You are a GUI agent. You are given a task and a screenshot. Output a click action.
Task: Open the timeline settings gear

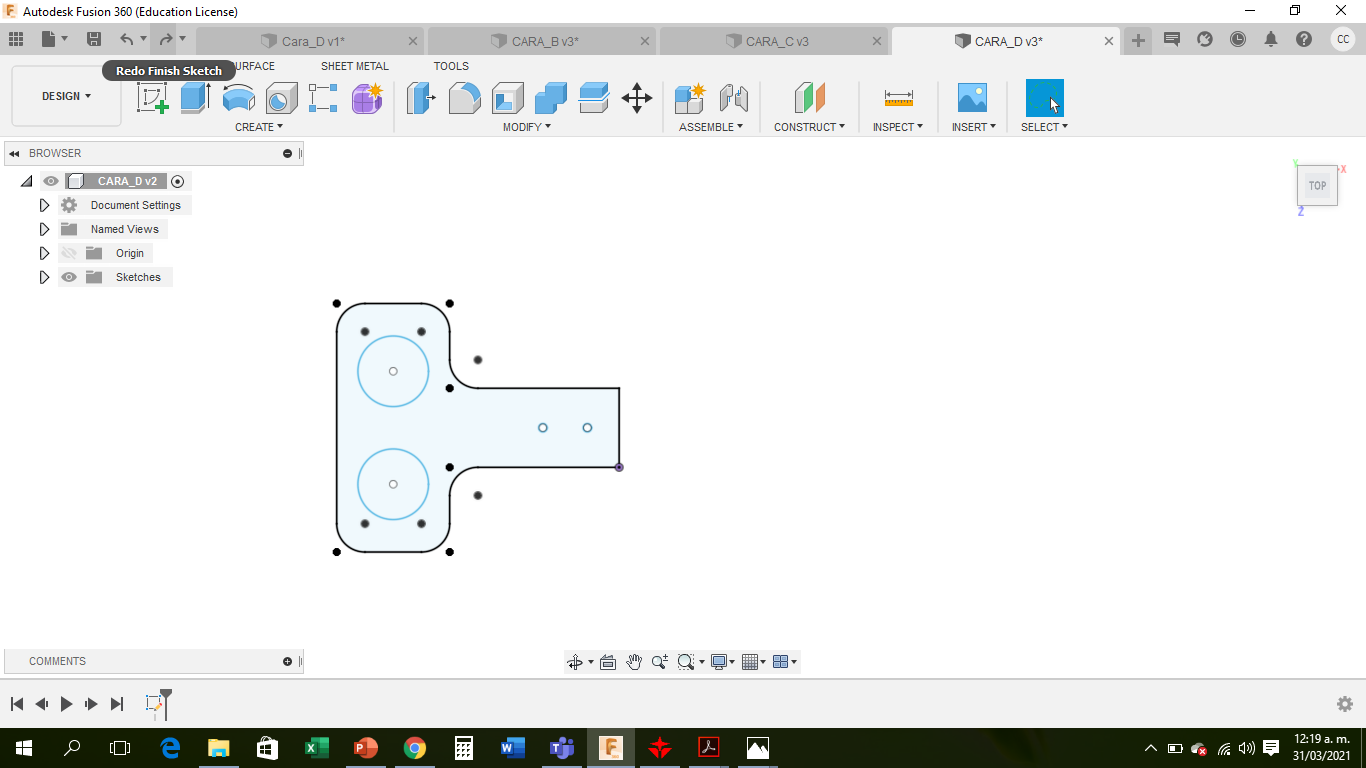[x=1345, y=704]
